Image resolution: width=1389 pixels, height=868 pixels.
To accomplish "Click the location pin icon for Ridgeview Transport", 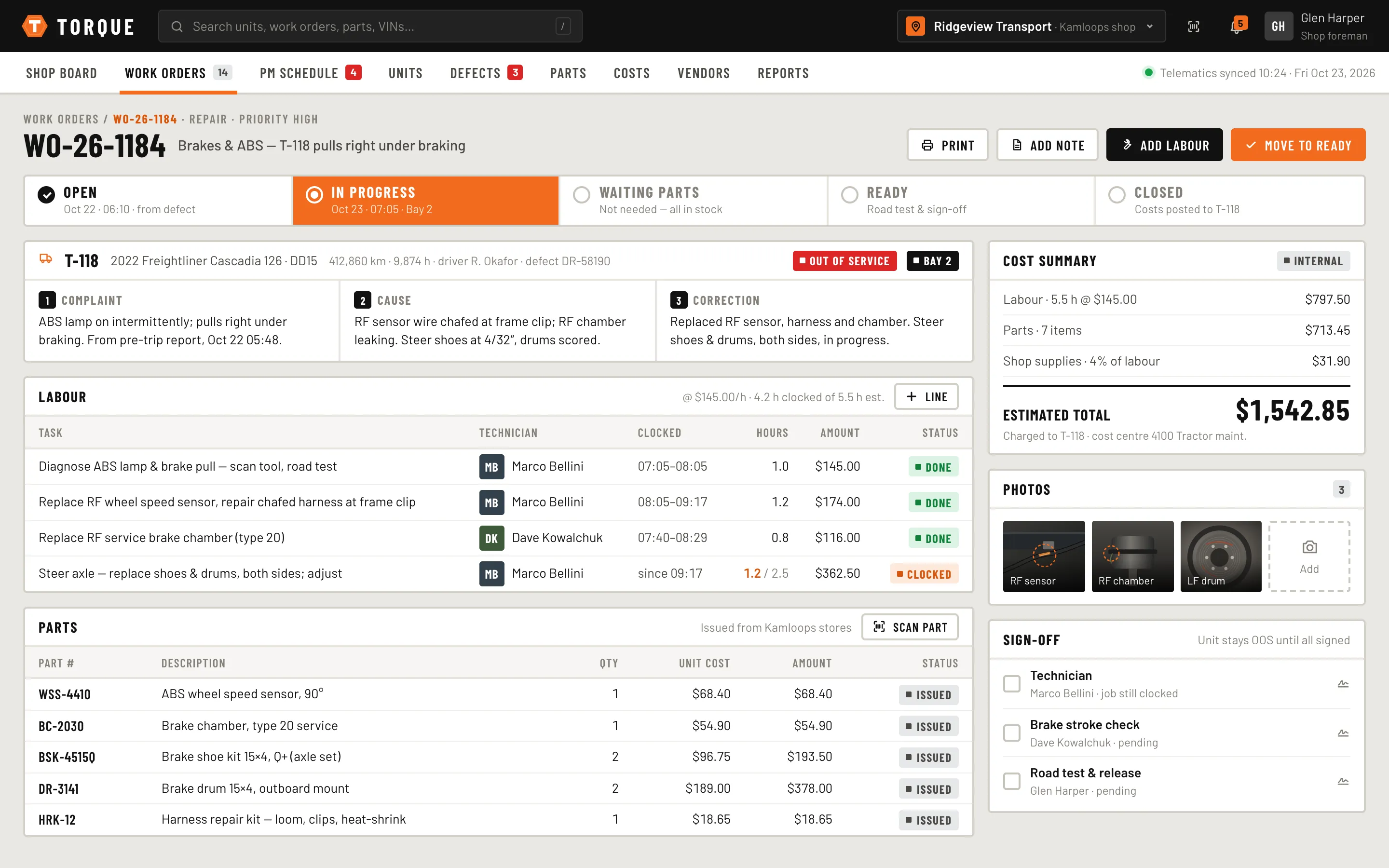I will 915,27.
